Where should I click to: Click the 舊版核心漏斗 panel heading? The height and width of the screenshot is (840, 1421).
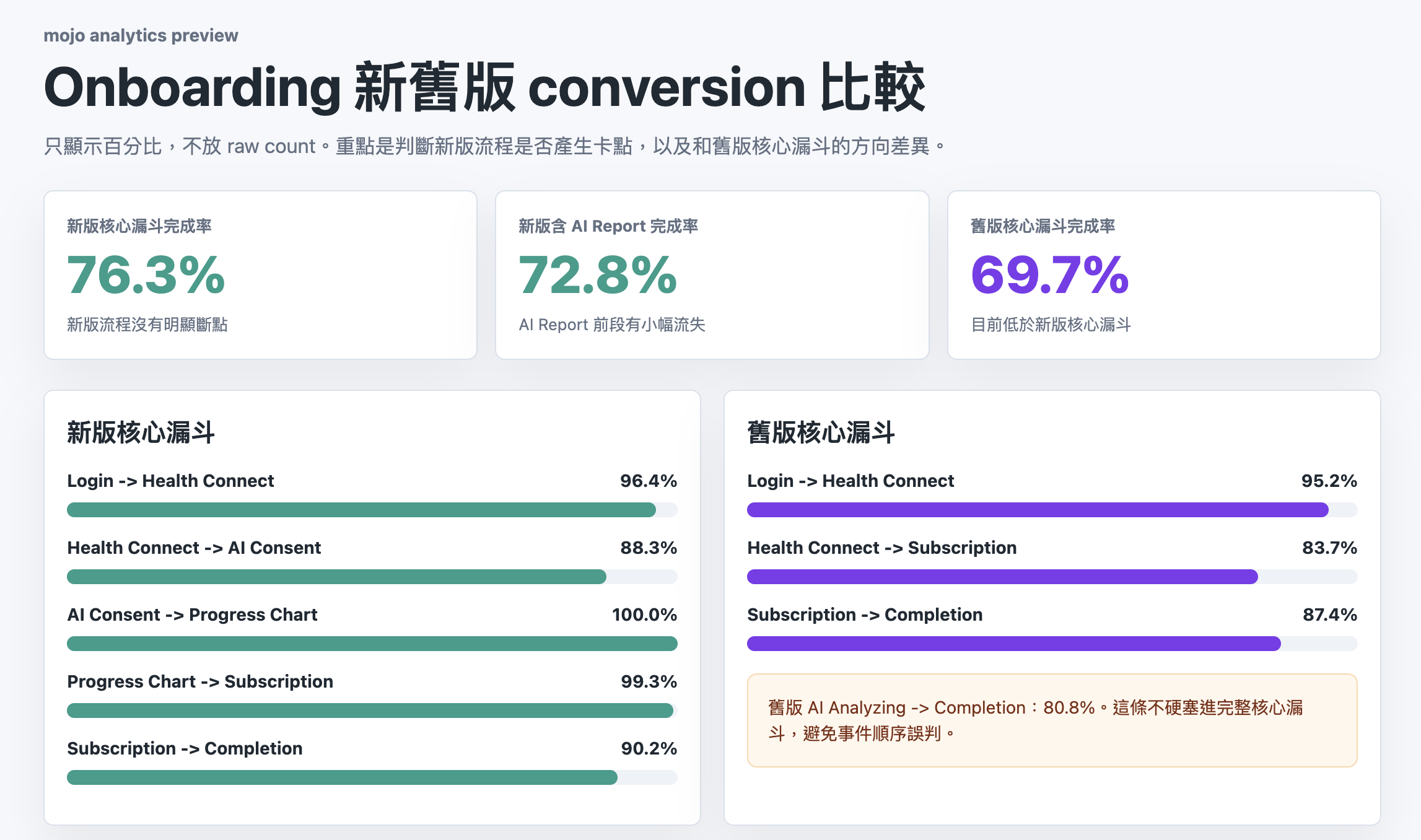pos(821,432)
